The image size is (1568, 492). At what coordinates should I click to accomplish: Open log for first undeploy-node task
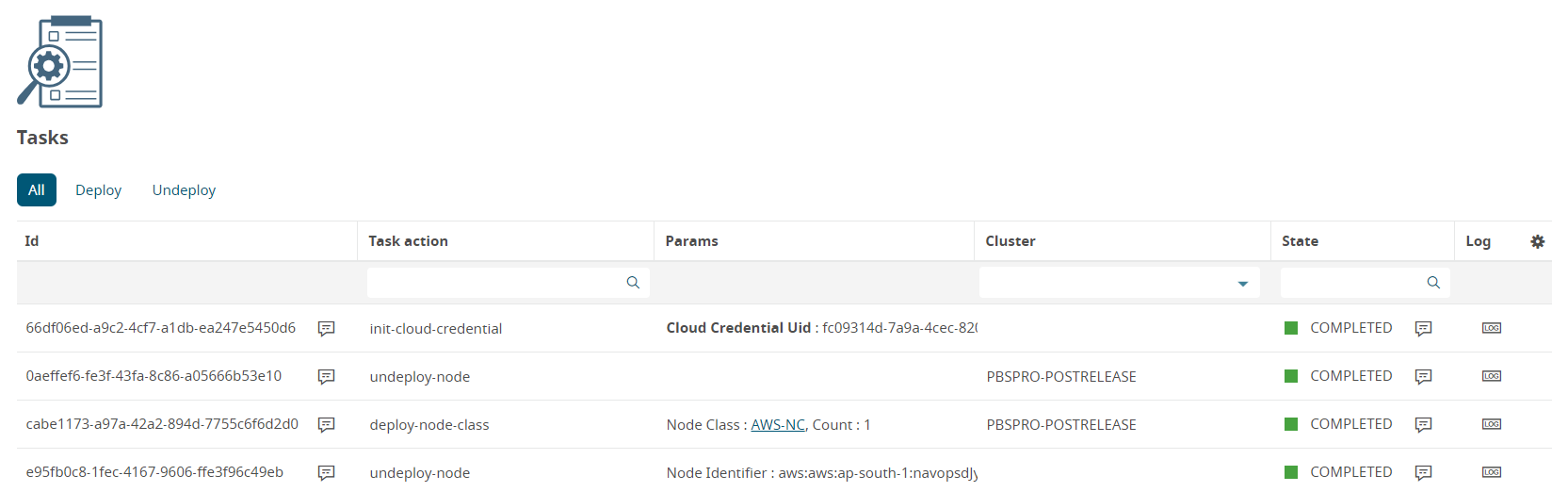pos(1491,376)
